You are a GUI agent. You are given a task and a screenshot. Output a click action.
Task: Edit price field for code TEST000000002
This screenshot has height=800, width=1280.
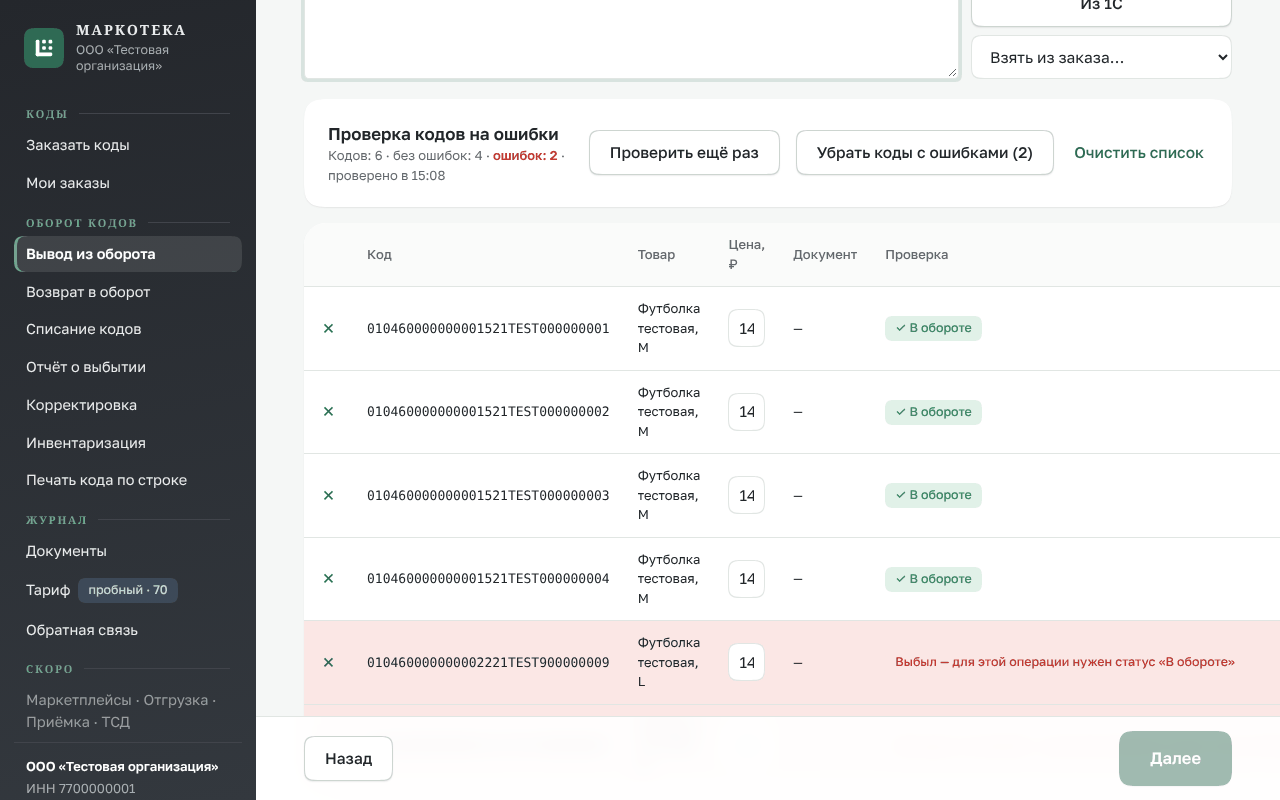[746, 412]
